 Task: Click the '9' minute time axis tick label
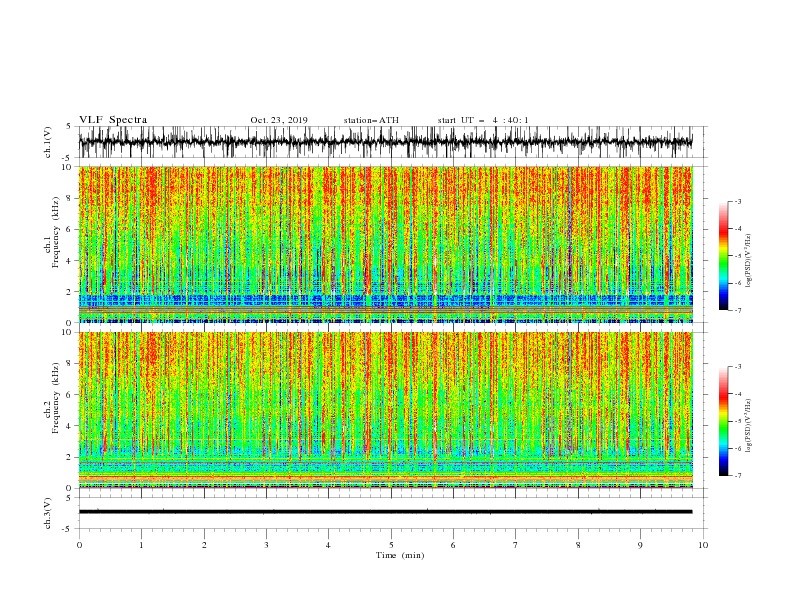(x=640, y=545)
